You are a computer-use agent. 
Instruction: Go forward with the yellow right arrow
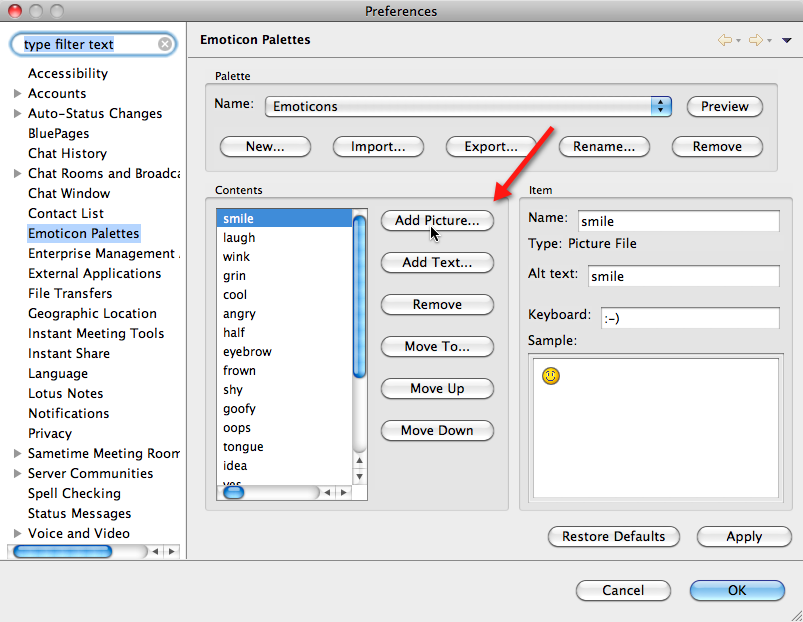point(755,40)
